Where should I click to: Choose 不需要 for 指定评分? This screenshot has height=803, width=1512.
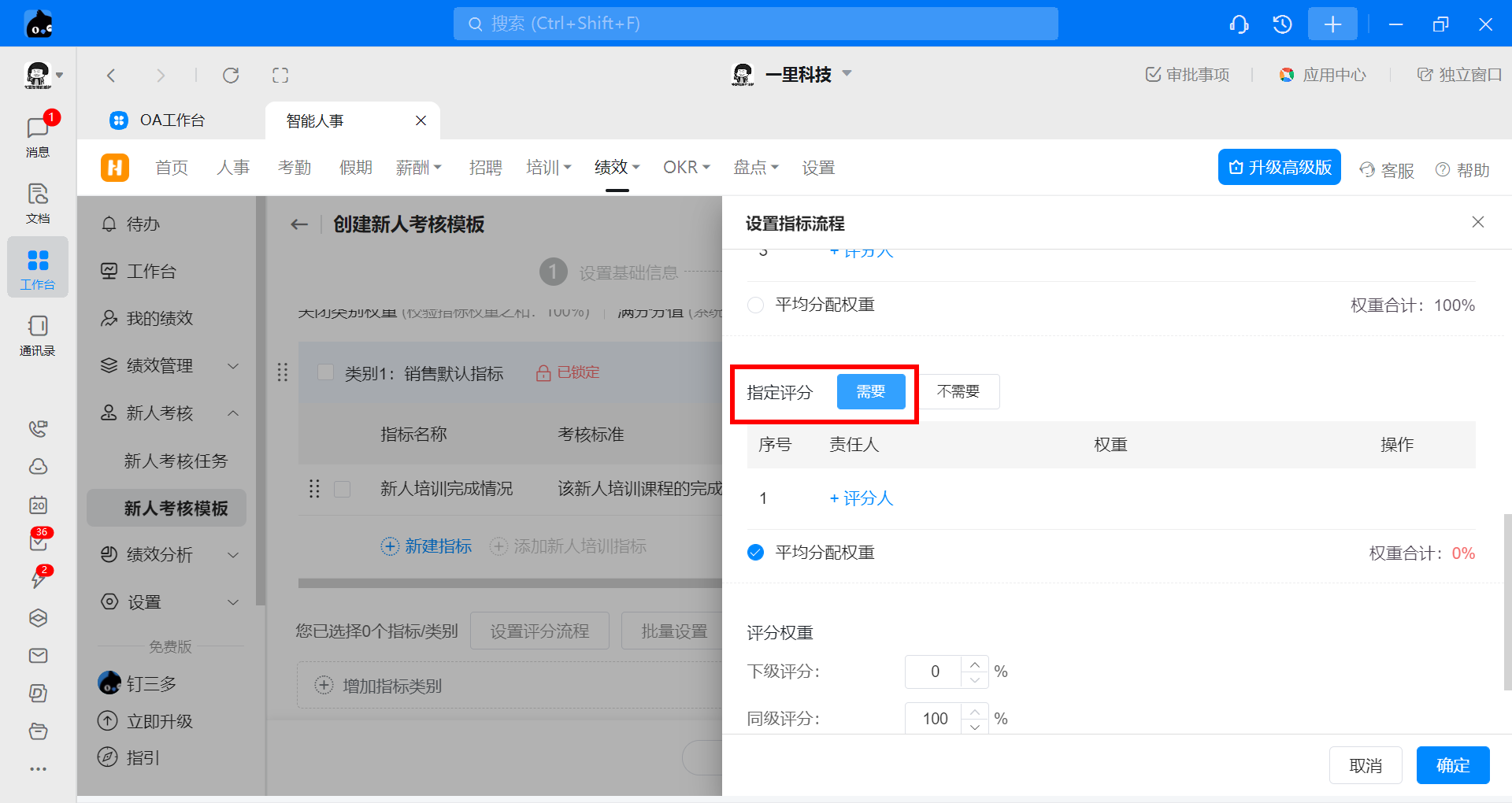click(958, 391)
